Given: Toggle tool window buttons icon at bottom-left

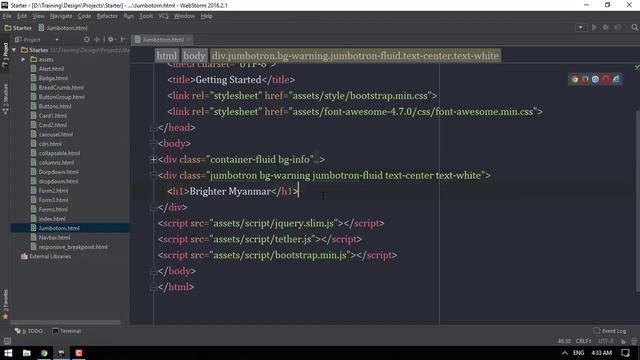Looking at the screenshot, I should (7, 341).
